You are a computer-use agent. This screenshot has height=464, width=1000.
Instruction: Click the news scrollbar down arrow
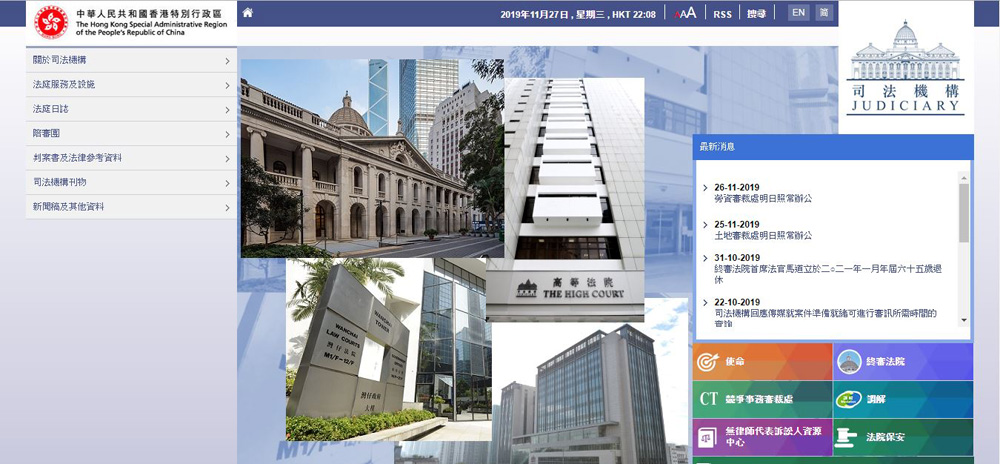coord(964,320)
